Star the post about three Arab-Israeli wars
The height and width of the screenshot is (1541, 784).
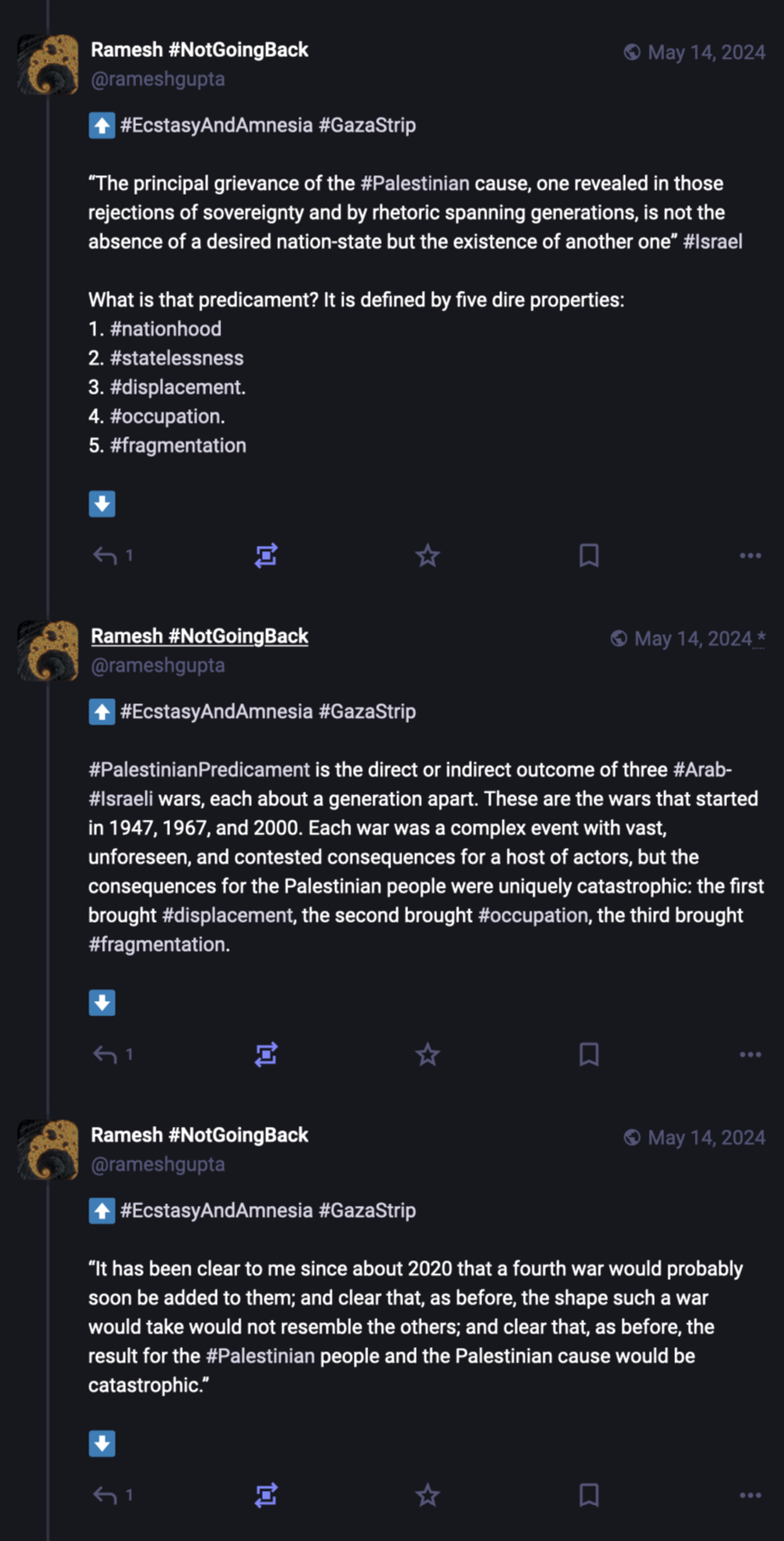coord(428,1055)
